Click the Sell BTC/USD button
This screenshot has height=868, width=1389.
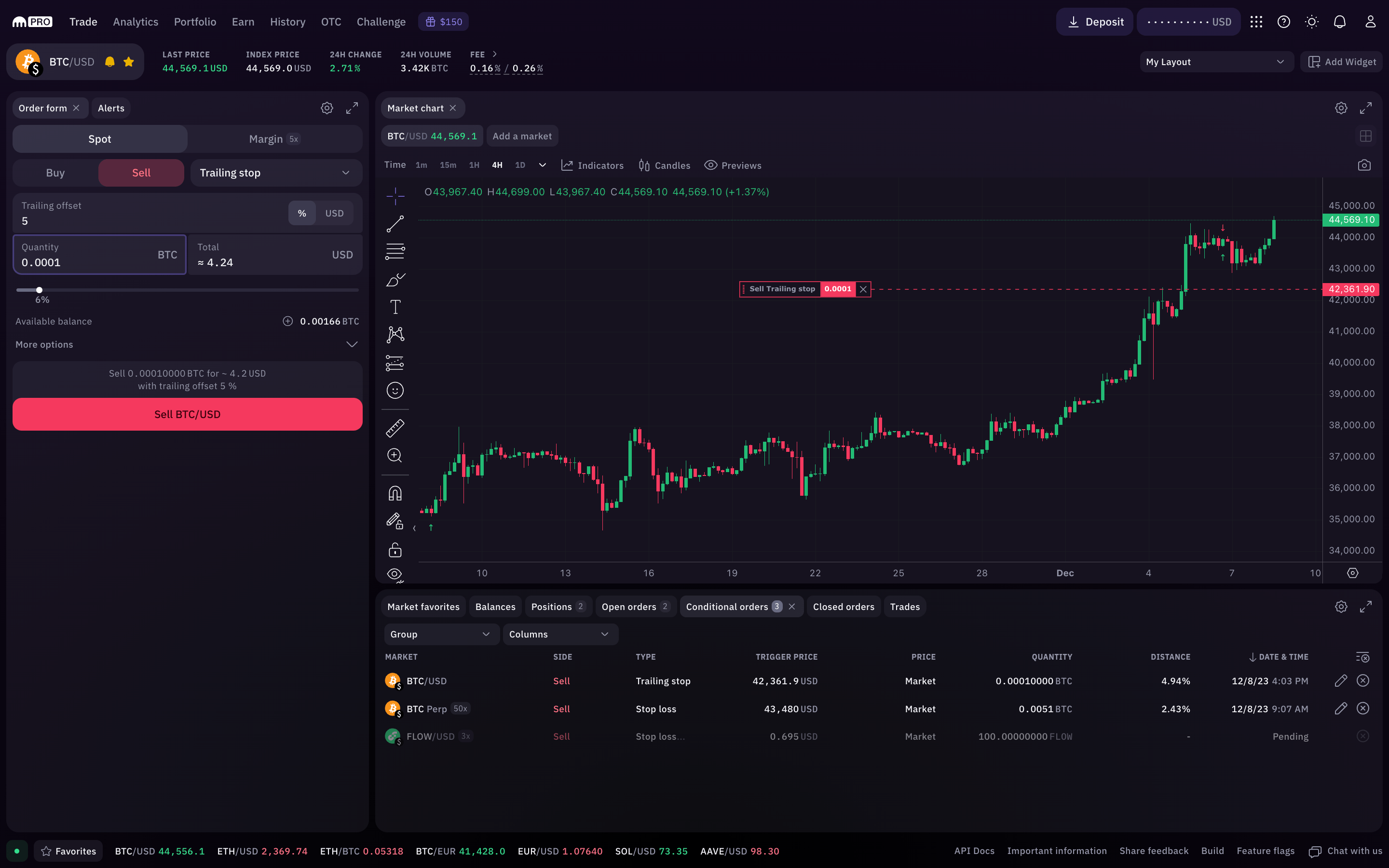tap(187, 414)
